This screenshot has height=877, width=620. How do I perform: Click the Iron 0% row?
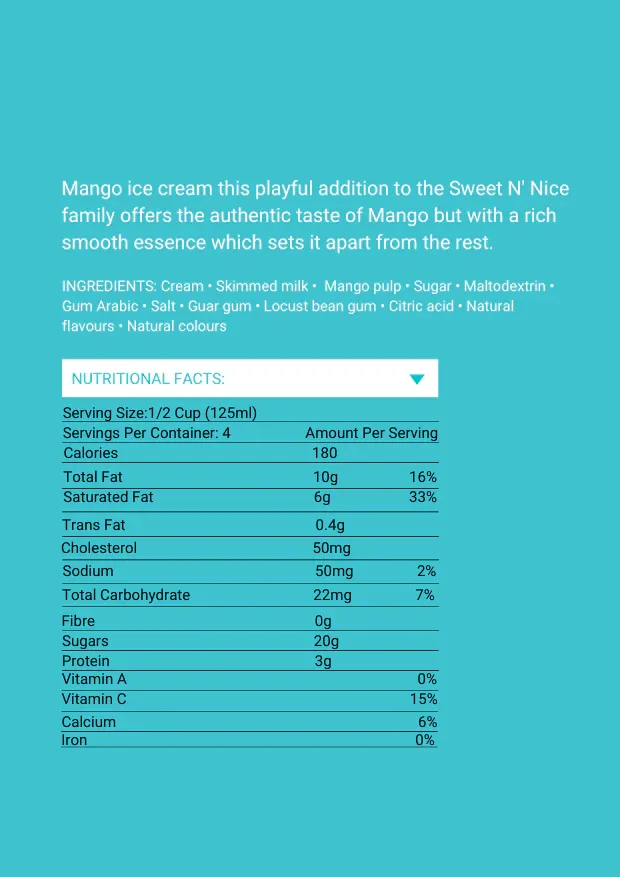tap(250, 740)
